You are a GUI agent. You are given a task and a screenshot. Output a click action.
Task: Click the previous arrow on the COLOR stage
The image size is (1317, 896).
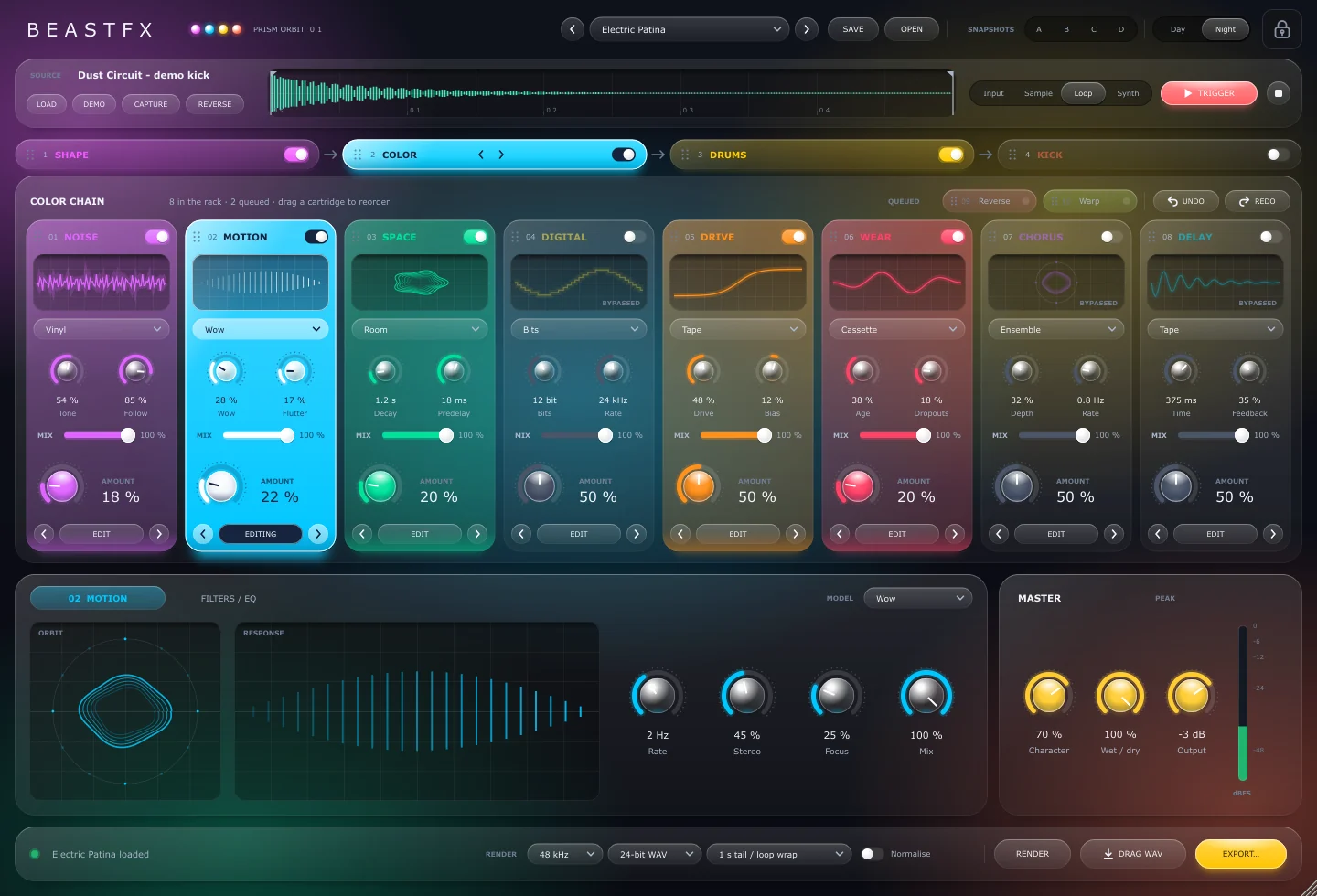pos(481,155)
